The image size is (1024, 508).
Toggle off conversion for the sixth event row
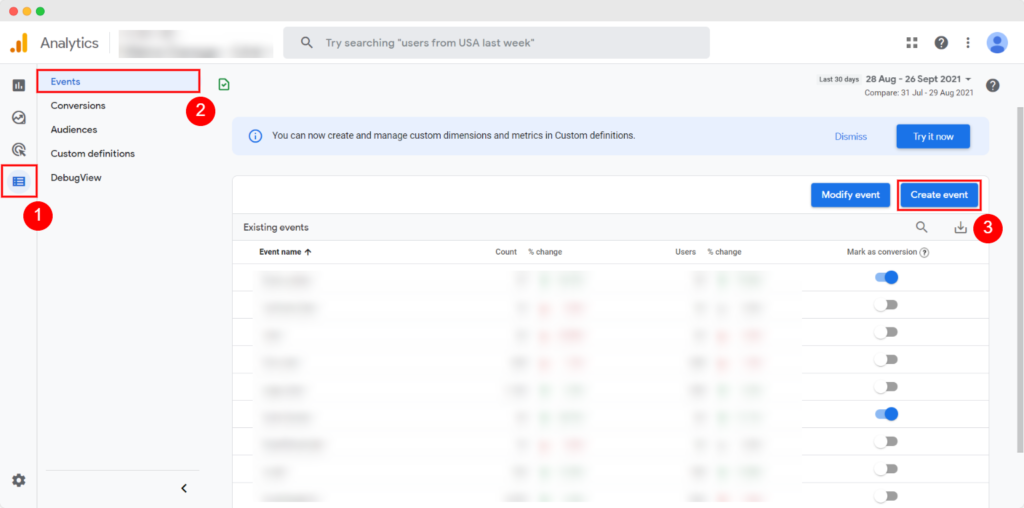[x=886, y=414]
